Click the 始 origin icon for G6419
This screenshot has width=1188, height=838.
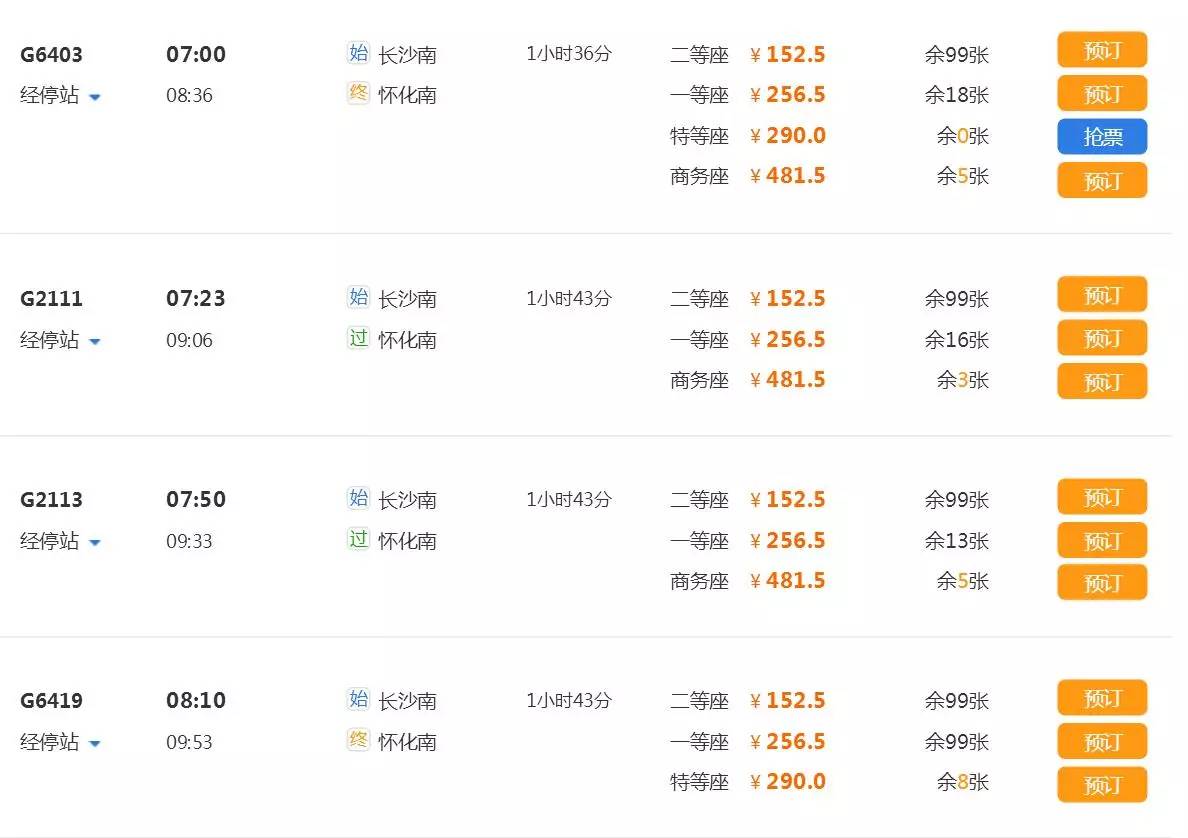coord(358,699)
